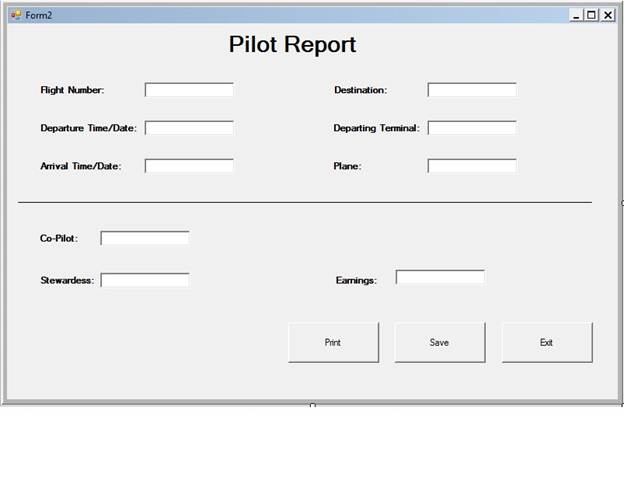This screenshot has width=624, height=477.
Task: Focus the Departing Terminal input box
Action: 472,128
